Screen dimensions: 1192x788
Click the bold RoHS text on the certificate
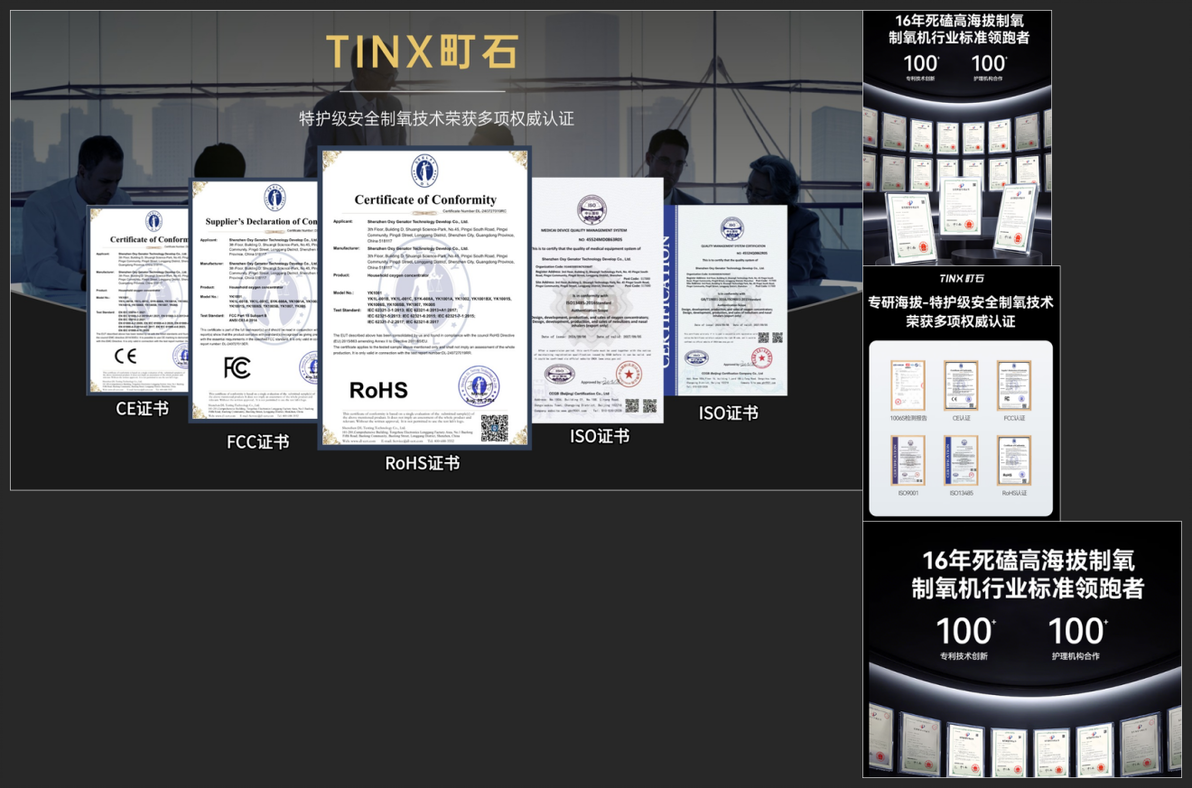379,391
